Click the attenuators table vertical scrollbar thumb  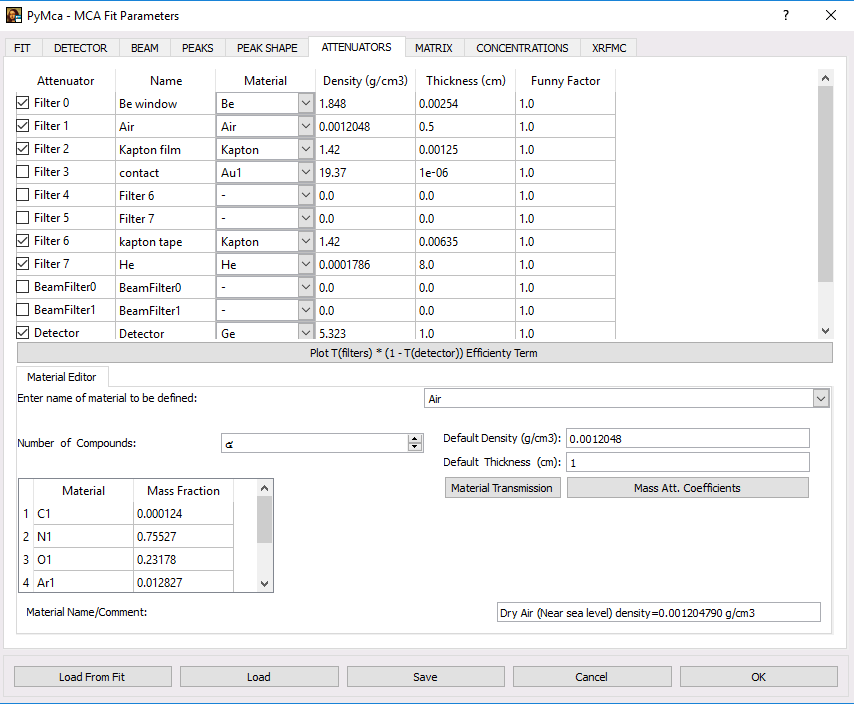(x=825, y=184)
